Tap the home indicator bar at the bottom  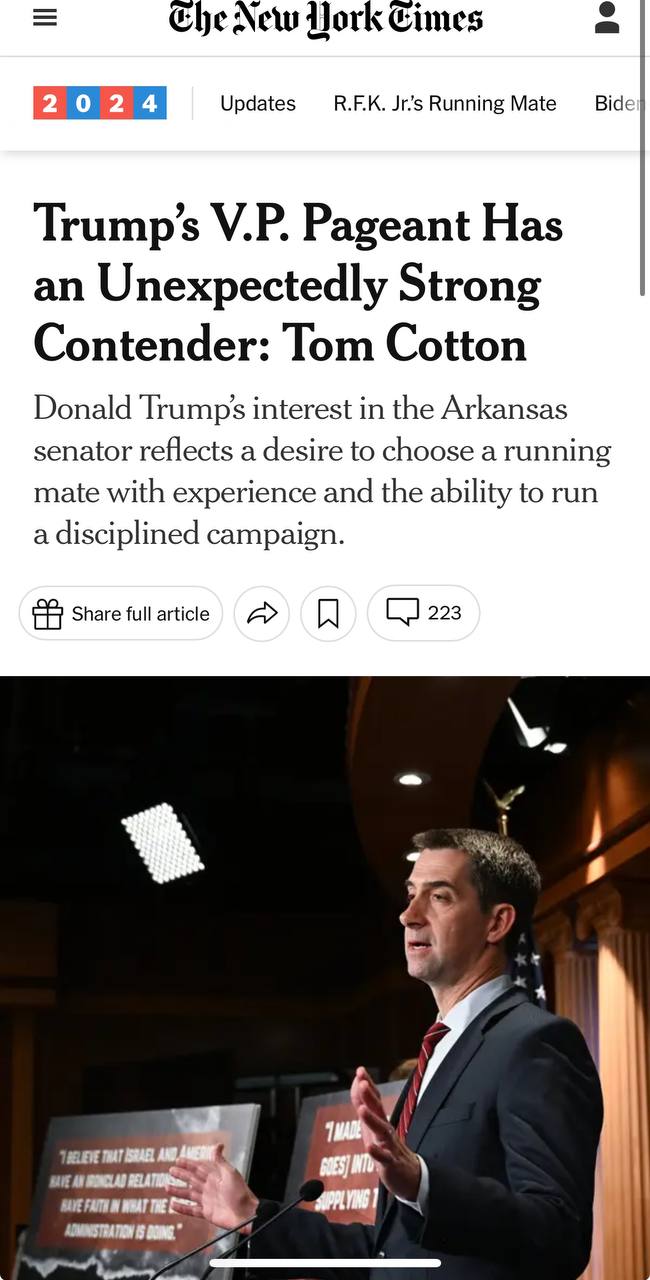coord(325,1263)
